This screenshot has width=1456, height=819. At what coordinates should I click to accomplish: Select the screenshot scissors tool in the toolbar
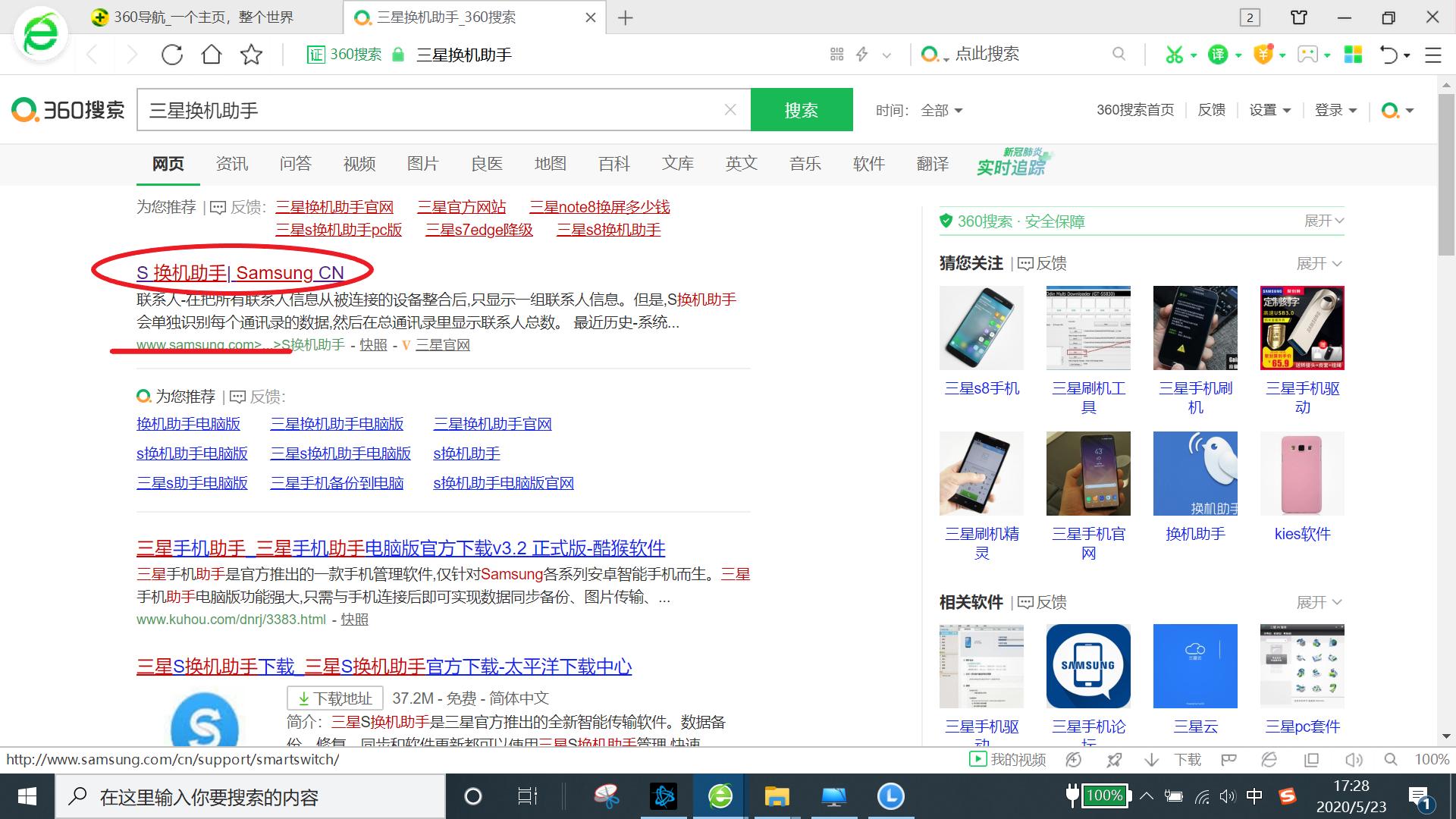click(x=1172, y=55)
